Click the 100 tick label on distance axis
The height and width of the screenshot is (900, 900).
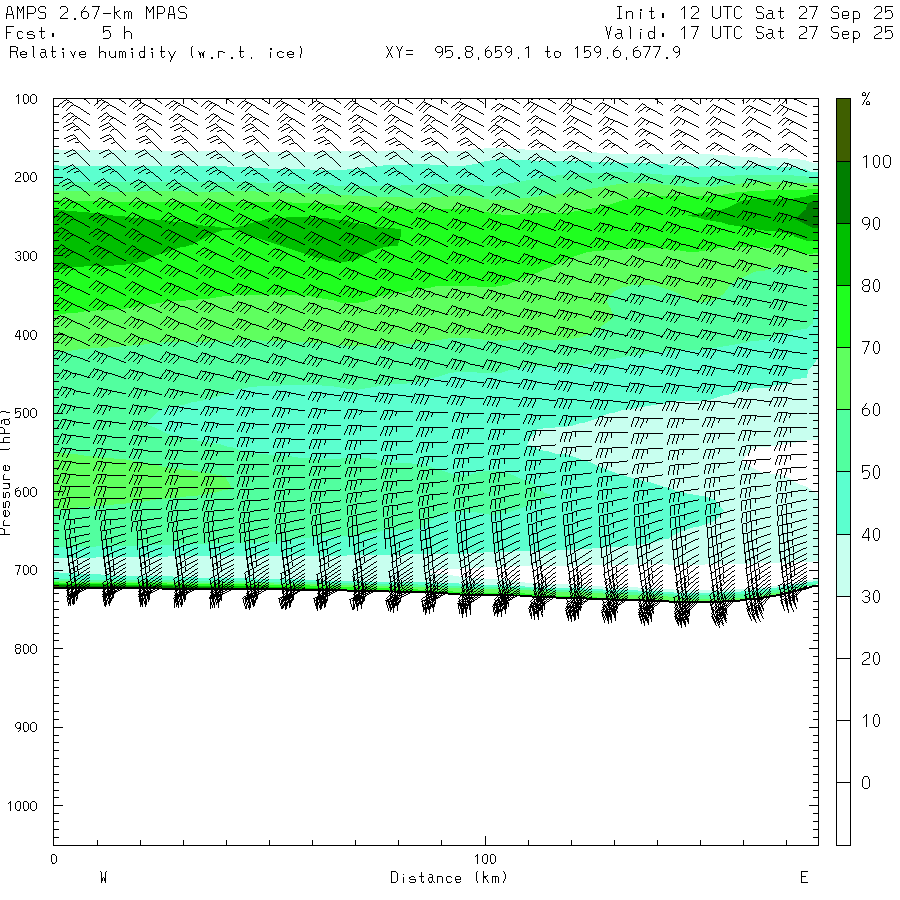tap(485, 859)
